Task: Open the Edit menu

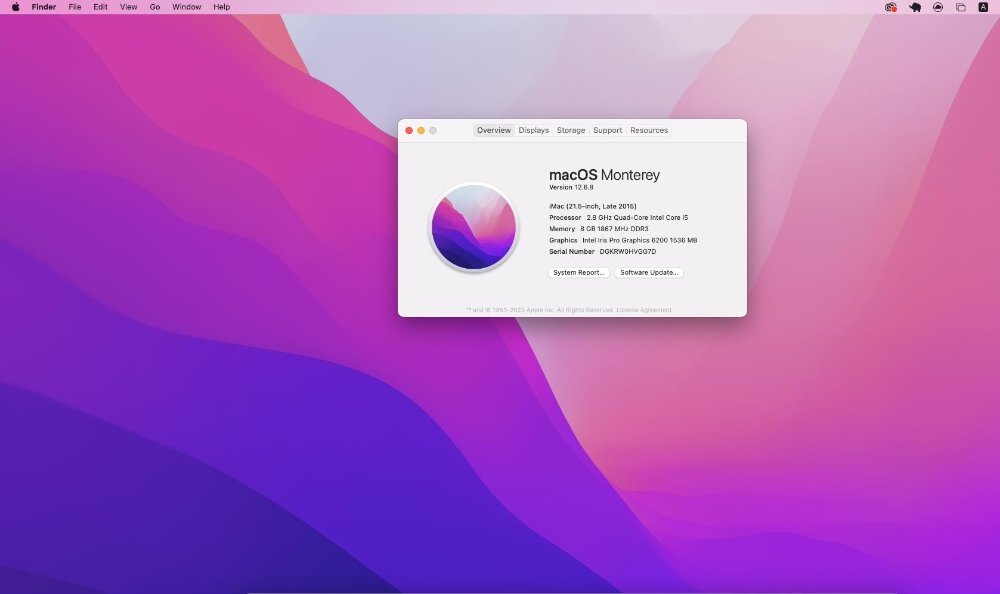Action: pyautogui.click(x=100, y=7)
